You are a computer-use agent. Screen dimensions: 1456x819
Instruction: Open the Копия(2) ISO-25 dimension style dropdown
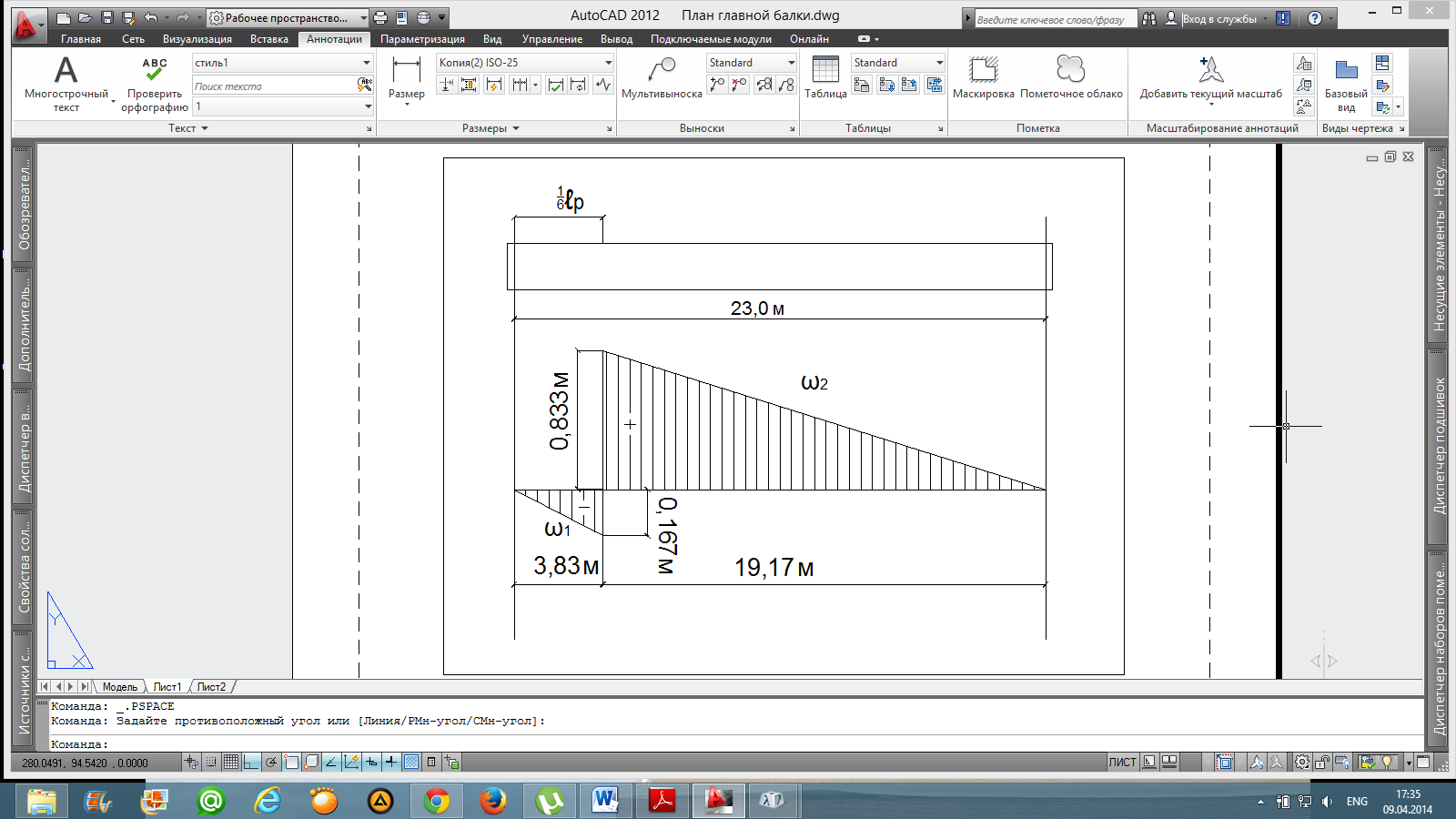click(525, 63)
